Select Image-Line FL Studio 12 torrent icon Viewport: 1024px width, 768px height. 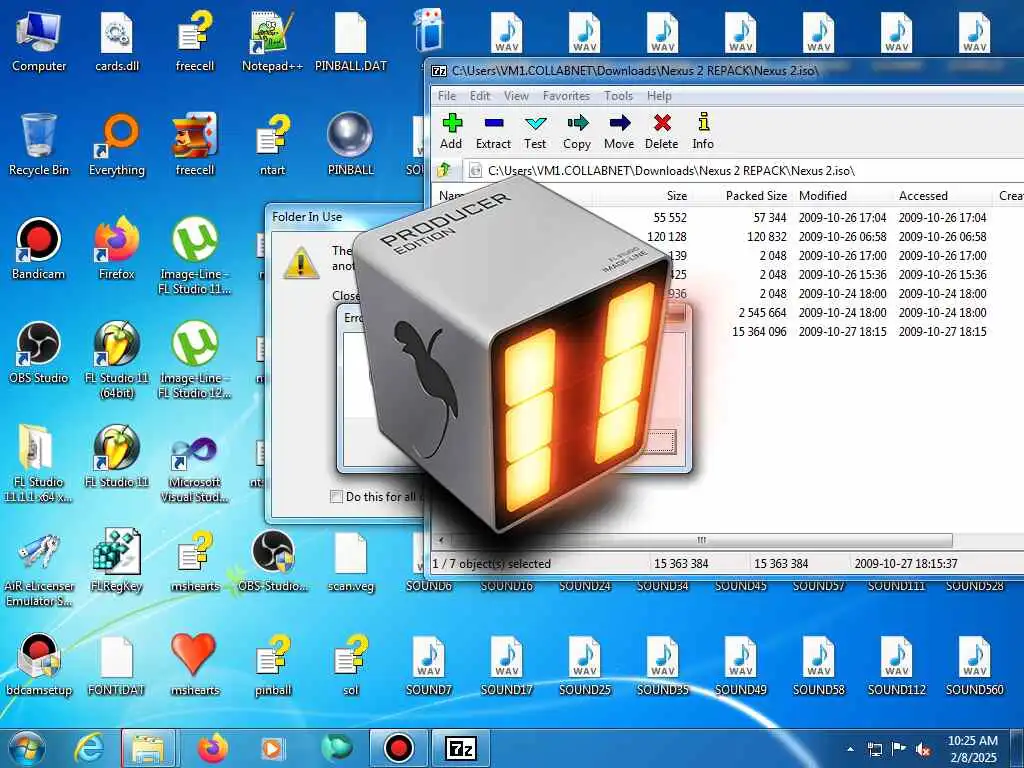[195, 360]
